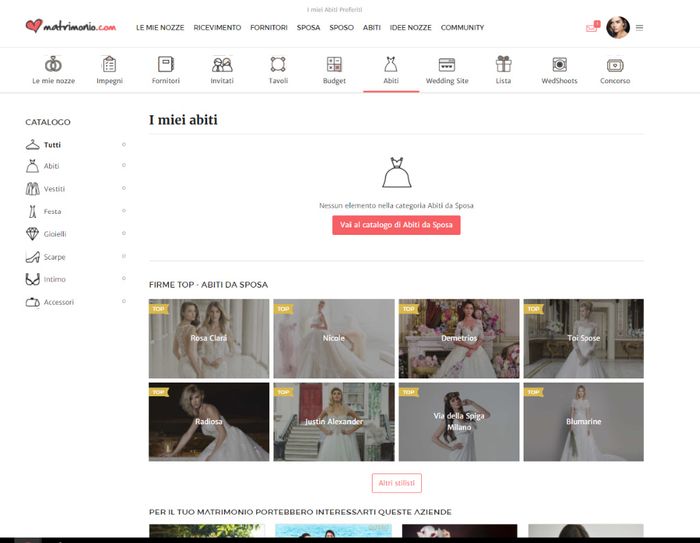Image resolution: width=700 pixels, height=543 pixels.
Task: Click Vai al catalogo di Abiti da Sposa
Action: pyautogui.click(x=396, y=225)
